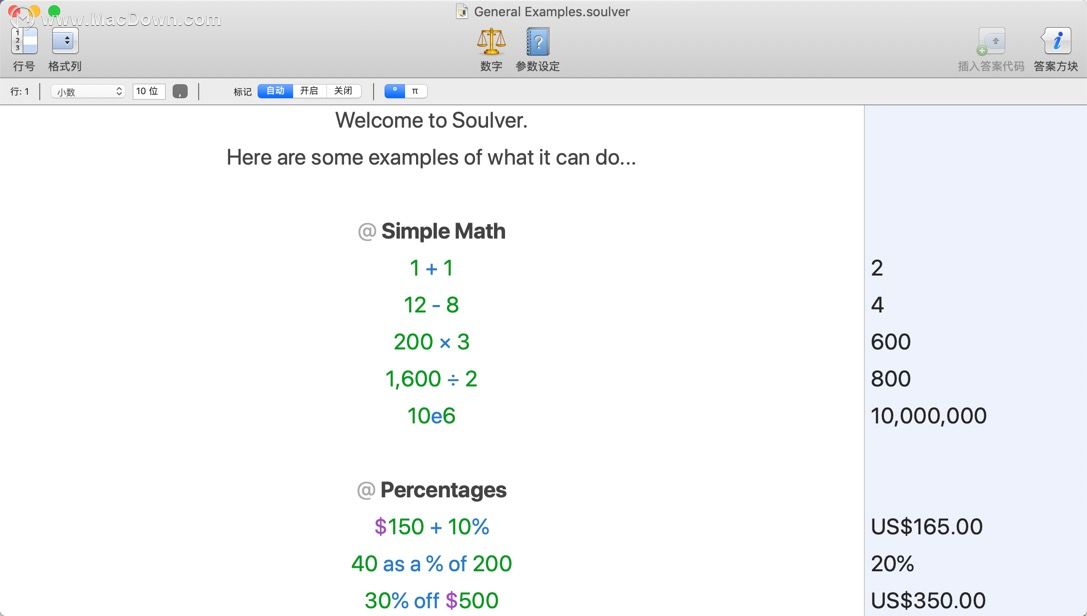Set 标记 mode to 自动
This screenshot has height=616, width=1087.
[275, 91]
